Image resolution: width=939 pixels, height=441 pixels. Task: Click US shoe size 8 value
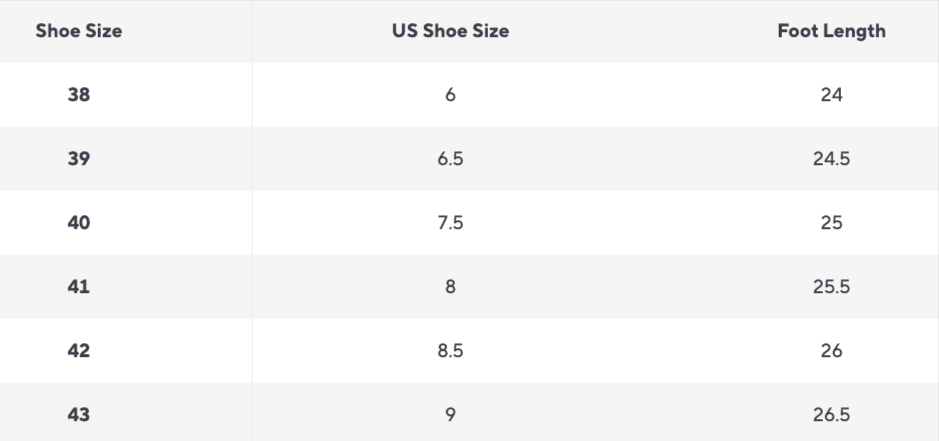tap(450, 287)
